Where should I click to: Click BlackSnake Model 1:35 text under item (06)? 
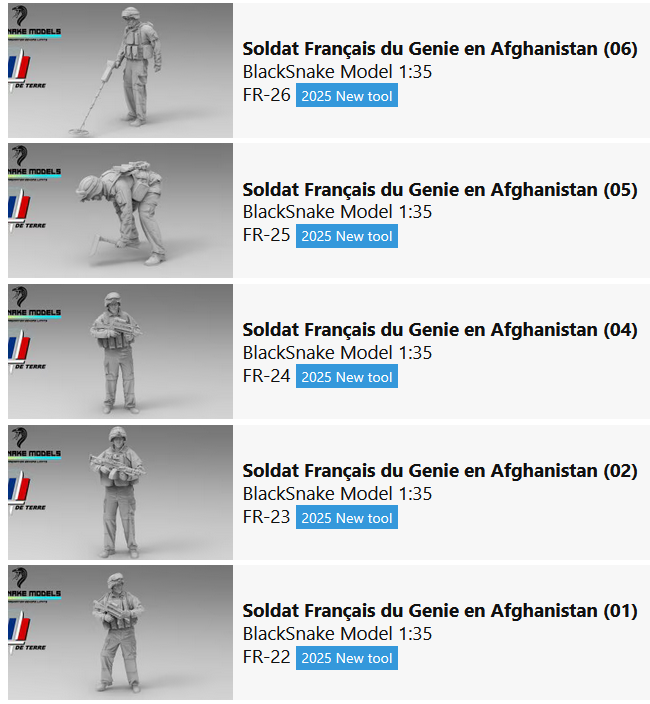tap(337, 72)
